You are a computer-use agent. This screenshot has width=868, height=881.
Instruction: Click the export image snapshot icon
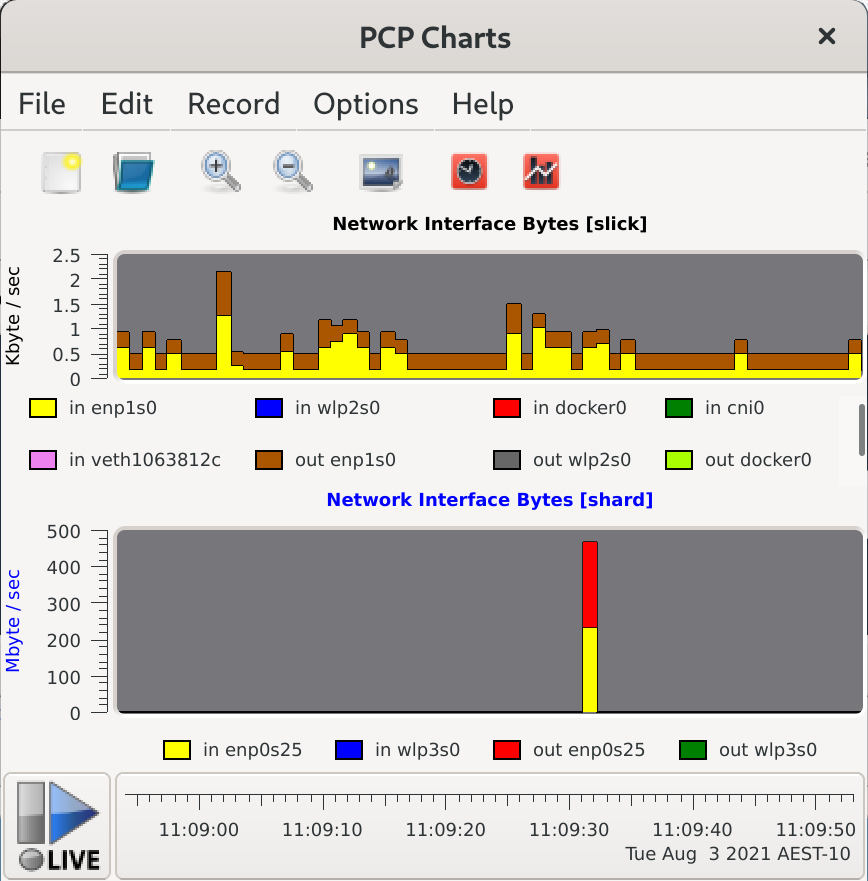[381, 172]
